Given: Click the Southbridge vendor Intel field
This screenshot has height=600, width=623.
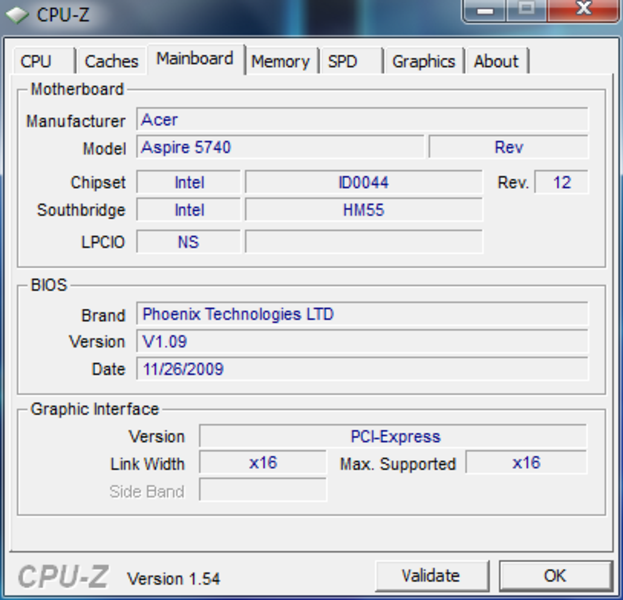Looking at the screenshot, I should [x=189, y=210].
